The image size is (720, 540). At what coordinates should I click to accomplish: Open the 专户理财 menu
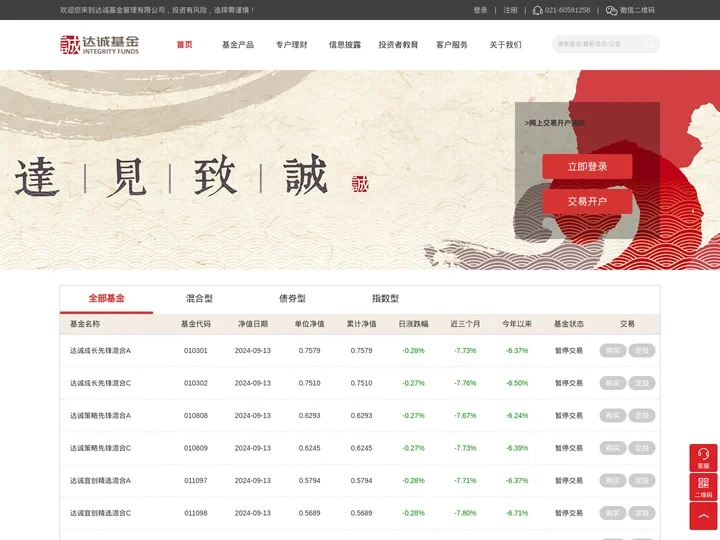click(291, 45)
